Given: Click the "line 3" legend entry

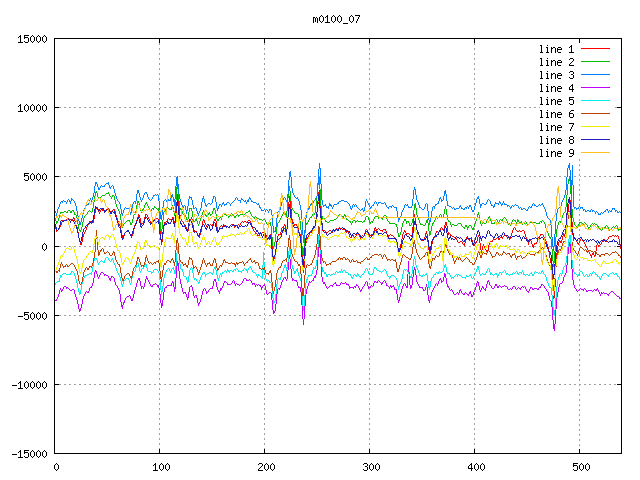Looking at the screenshot, I should (556, 75).
